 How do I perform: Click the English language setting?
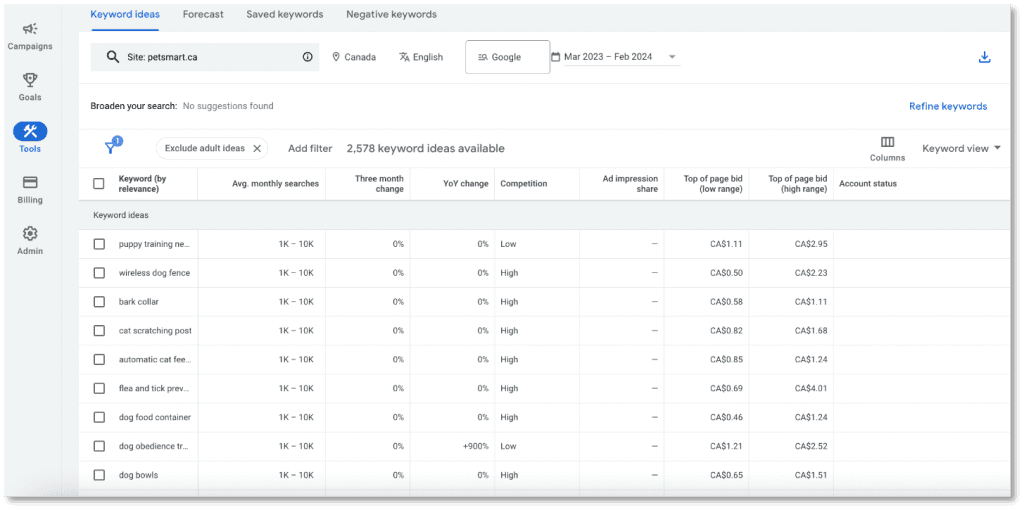[x=421, y=57]
